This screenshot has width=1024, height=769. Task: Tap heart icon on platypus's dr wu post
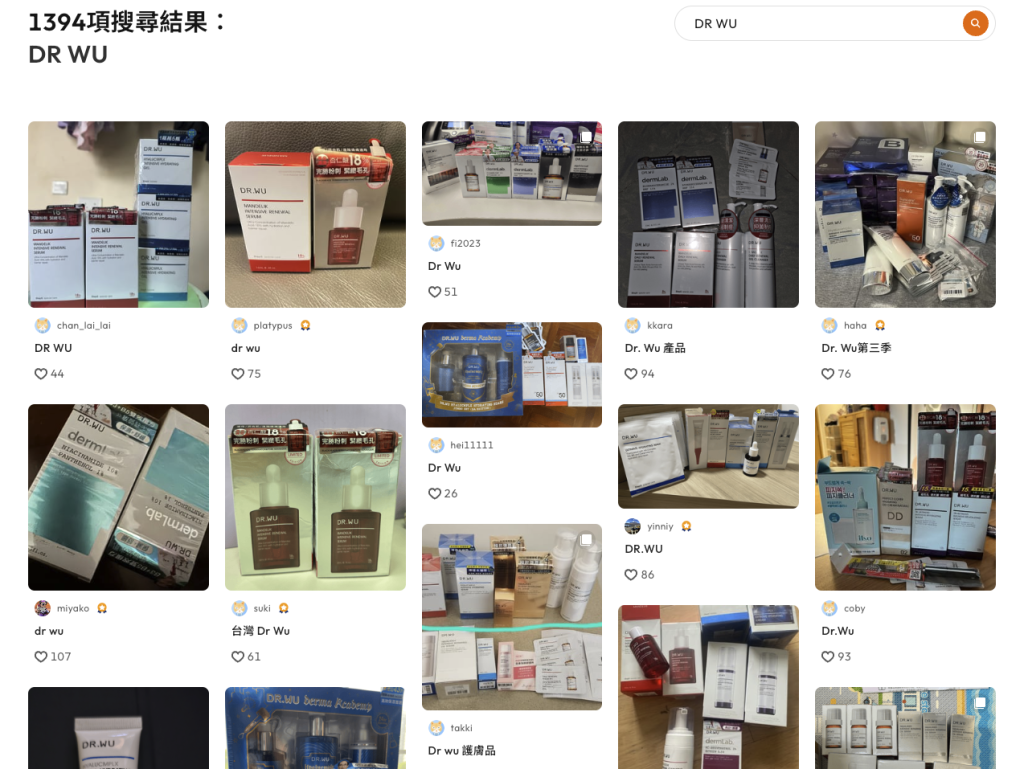pyautogui.click(x=238, y=374)
